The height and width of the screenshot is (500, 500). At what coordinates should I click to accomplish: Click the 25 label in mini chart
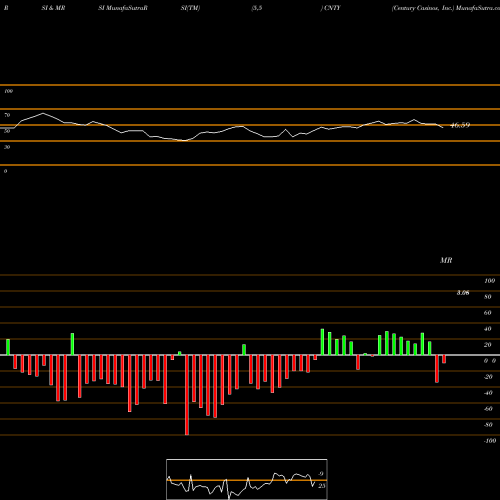pyautogui.click(x=322, y=486)
